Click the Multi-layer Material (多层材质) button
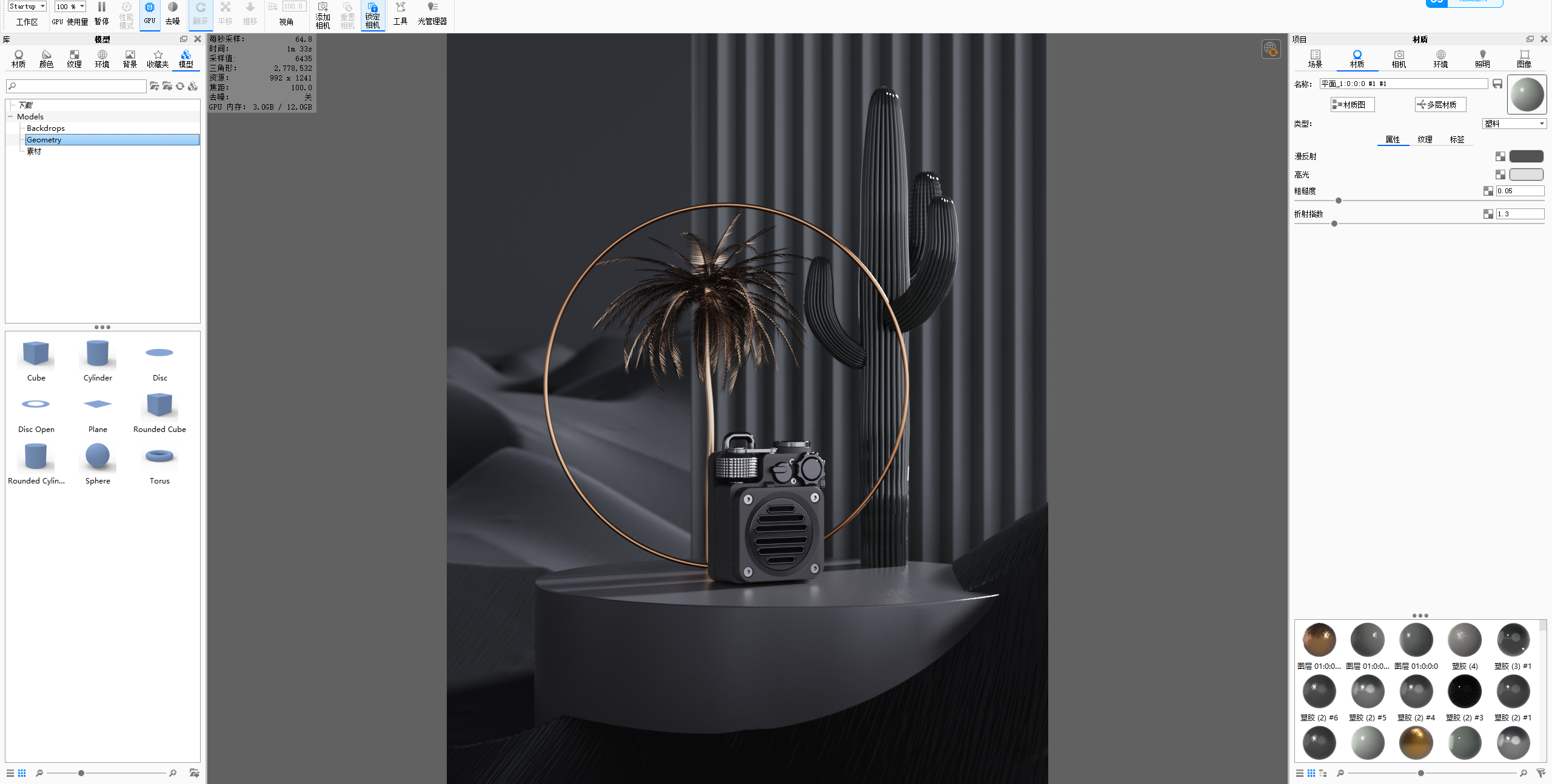Image resolution: width=1552 pixels, height=784 pixels. pos(1440,105)
